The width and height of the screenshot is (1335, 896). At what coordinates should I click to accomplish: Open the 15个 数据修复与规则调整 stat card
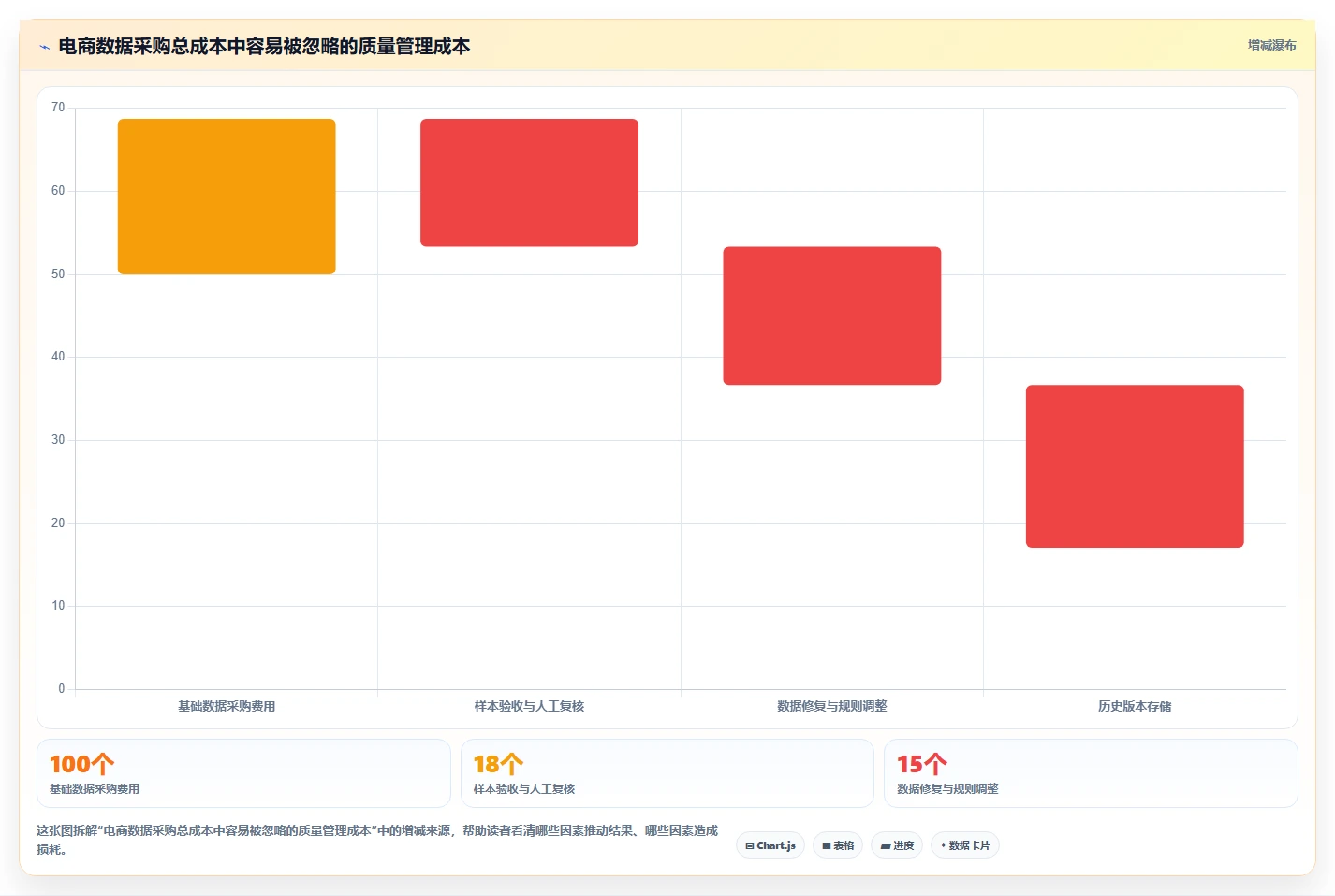point(1091,773)
